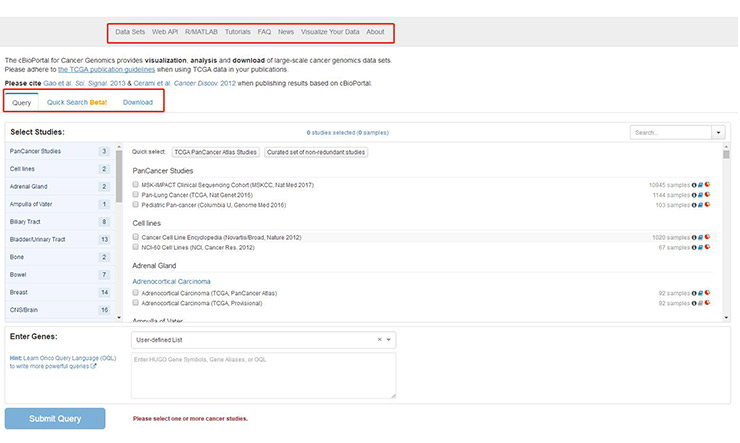Select Bladder/Urinary Tract category

(59, 240)
